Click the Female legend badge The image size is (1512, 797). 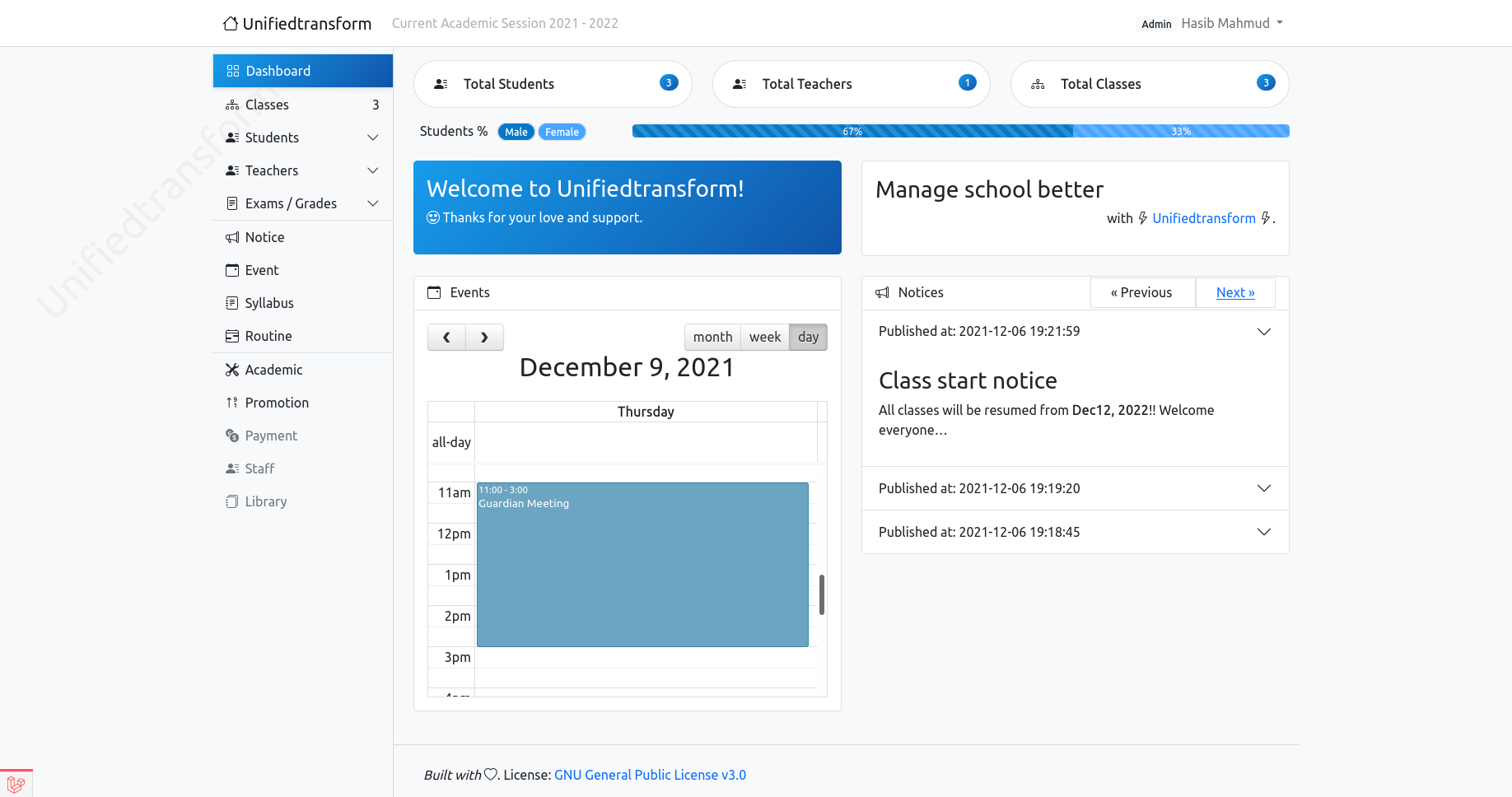562,132
